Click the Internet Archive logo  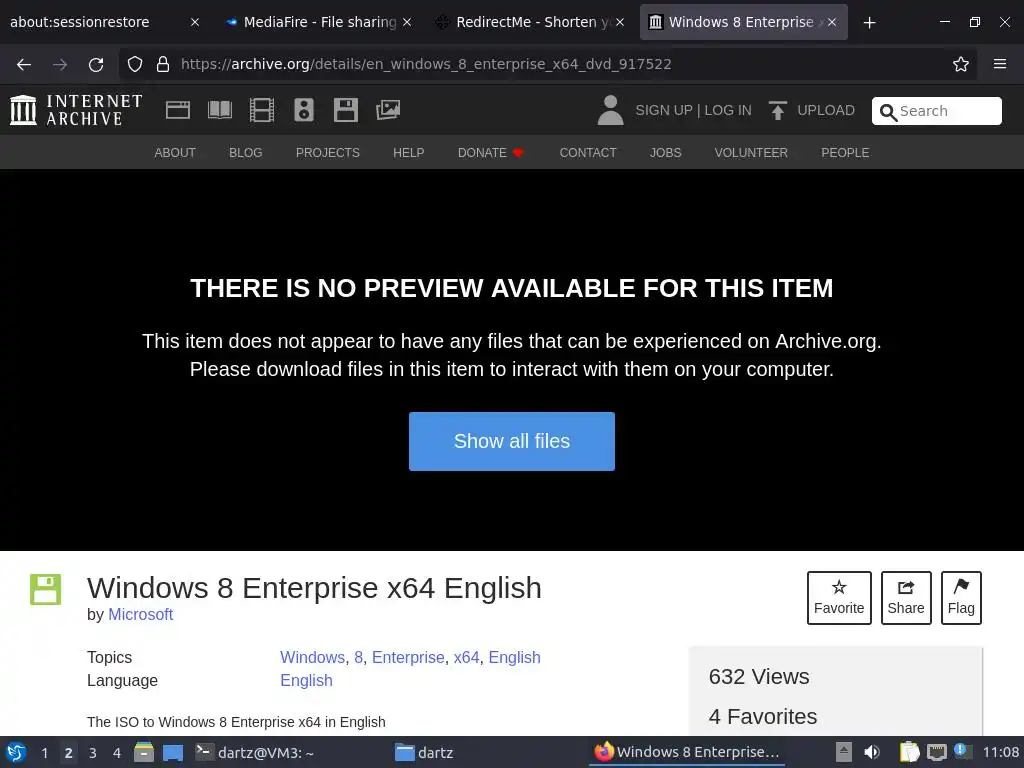point(76,110)
